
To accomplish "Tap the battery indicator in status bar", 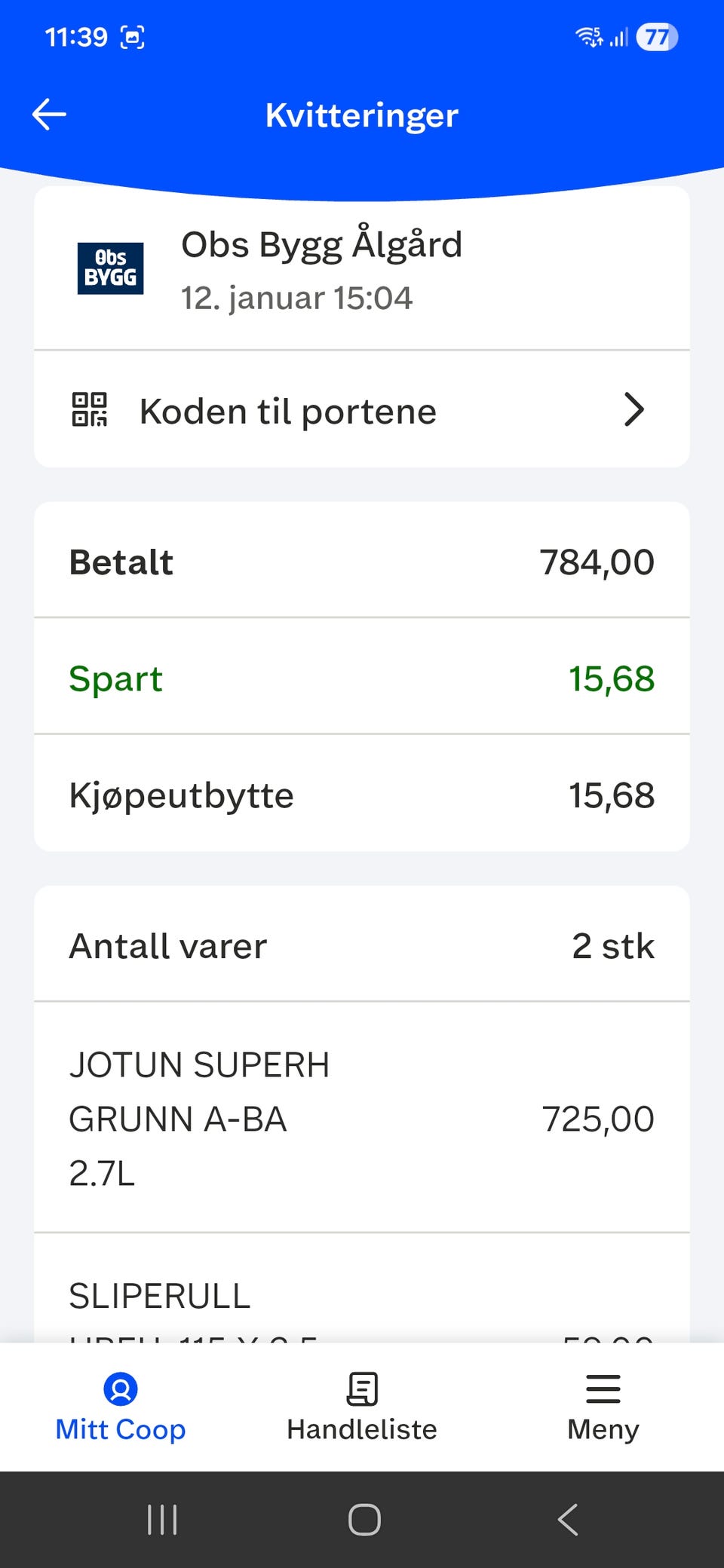I will click(x=658, y=37).
